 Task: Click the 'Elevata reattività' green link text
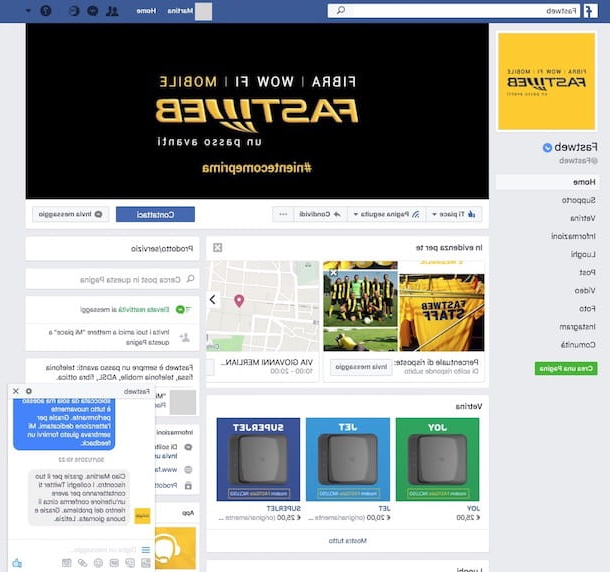144,310
